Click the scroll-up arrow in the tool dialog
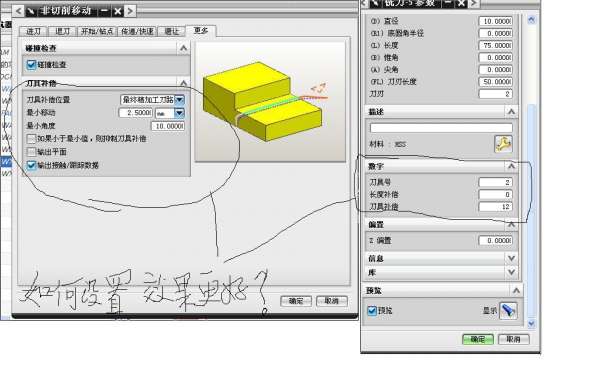 click(531, 19)
